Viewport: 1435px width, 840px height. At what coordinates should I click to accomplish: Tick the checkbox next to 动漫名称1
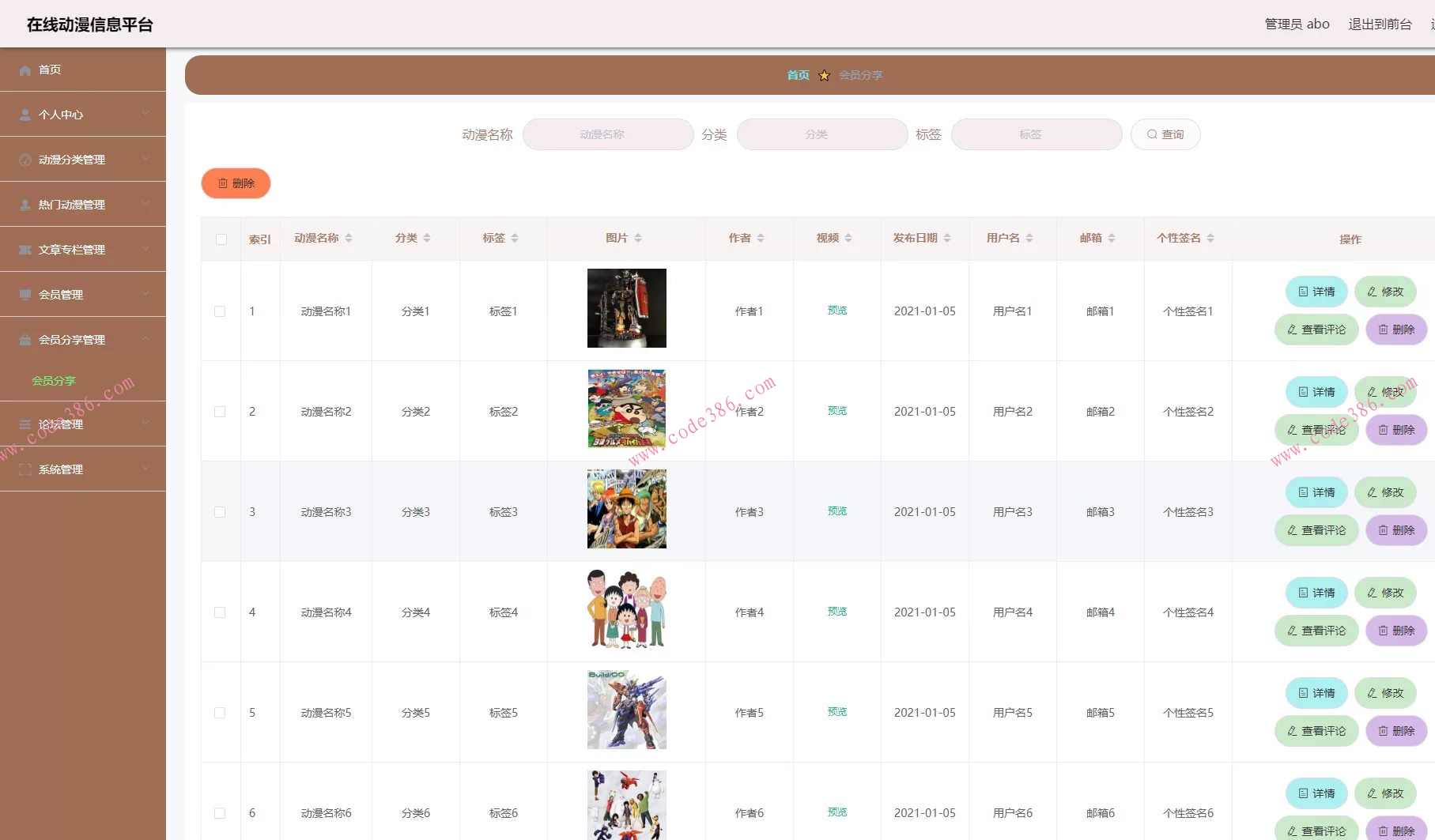pos(220,311)
